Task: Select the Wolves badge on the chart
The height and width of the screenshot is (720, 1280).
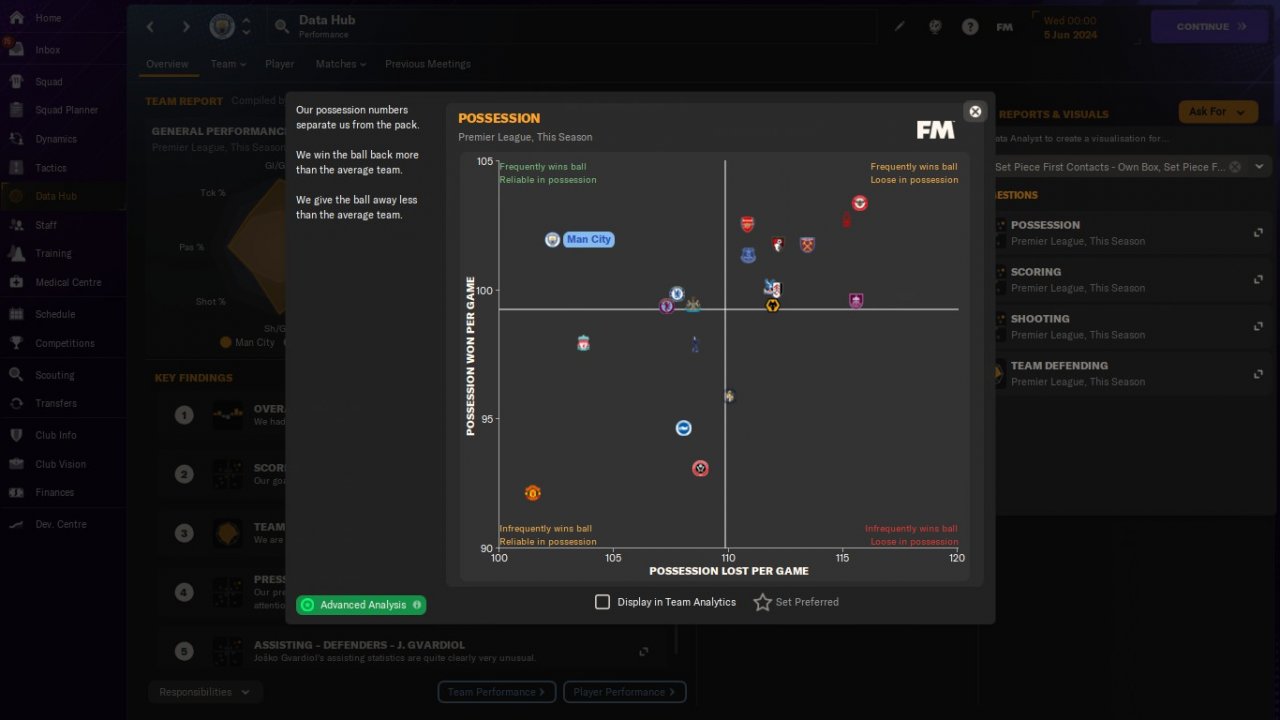Action: [772, 305]
